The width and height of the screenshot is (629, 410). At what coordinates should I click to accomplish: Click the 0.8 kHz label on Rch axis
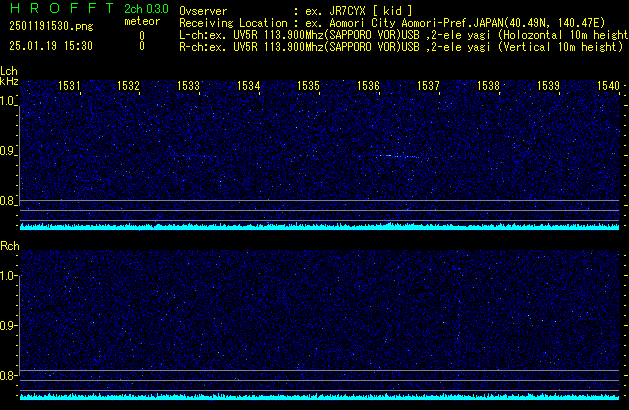pyautogui.click(x=8, y=375)
